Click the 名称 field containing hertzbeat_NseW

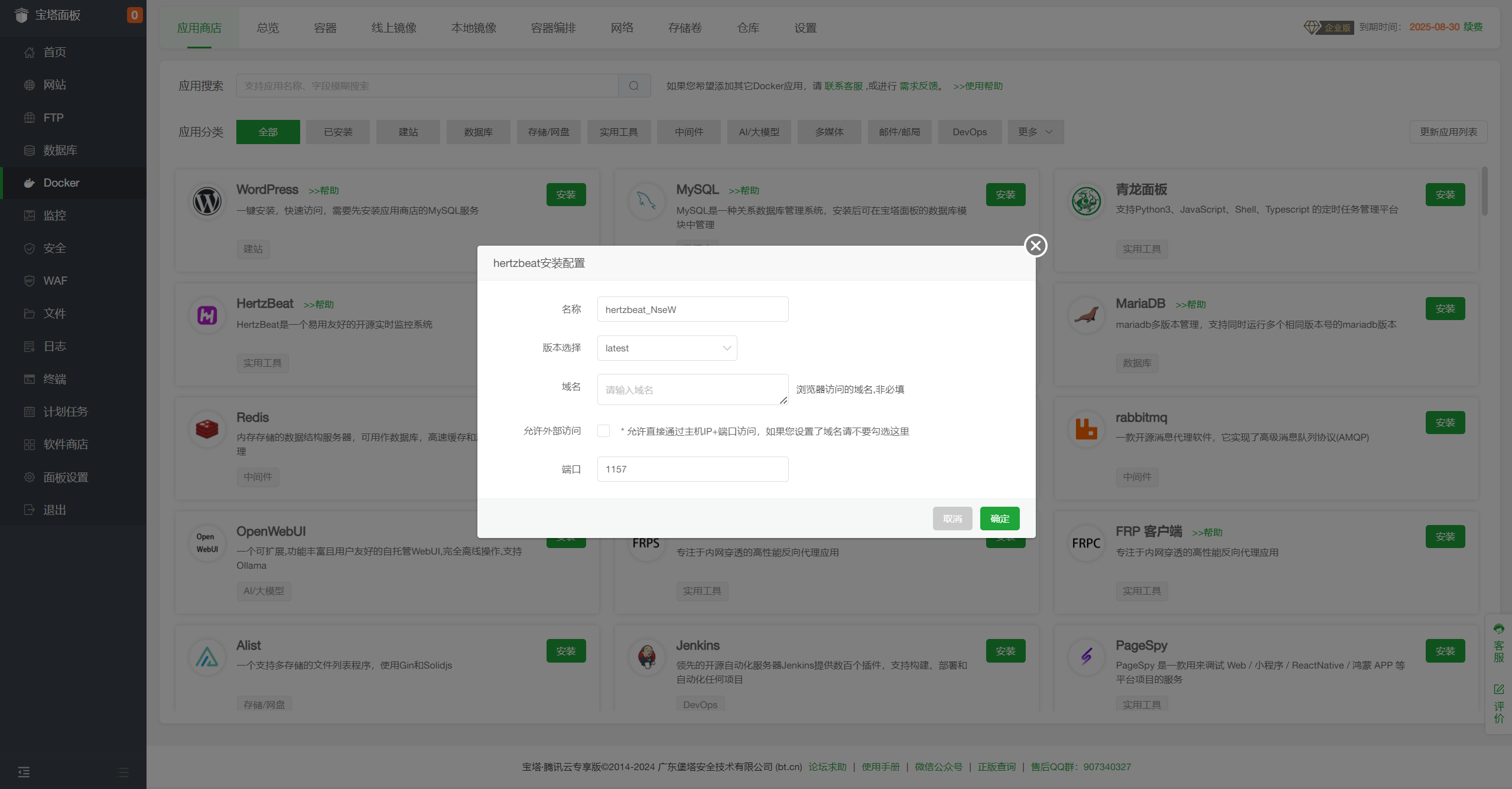692,309
